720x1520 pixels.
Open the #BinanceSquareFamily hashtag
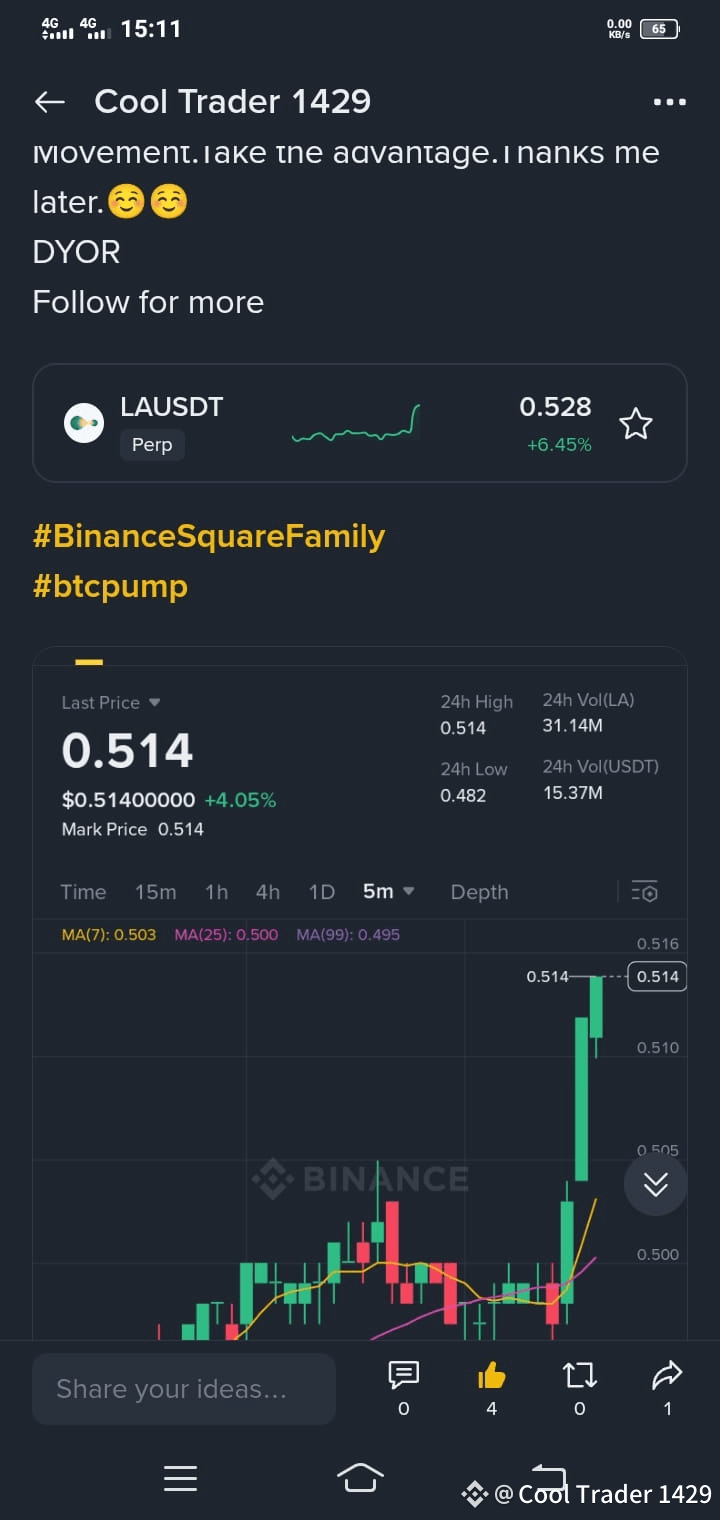[x=209, y=536]
